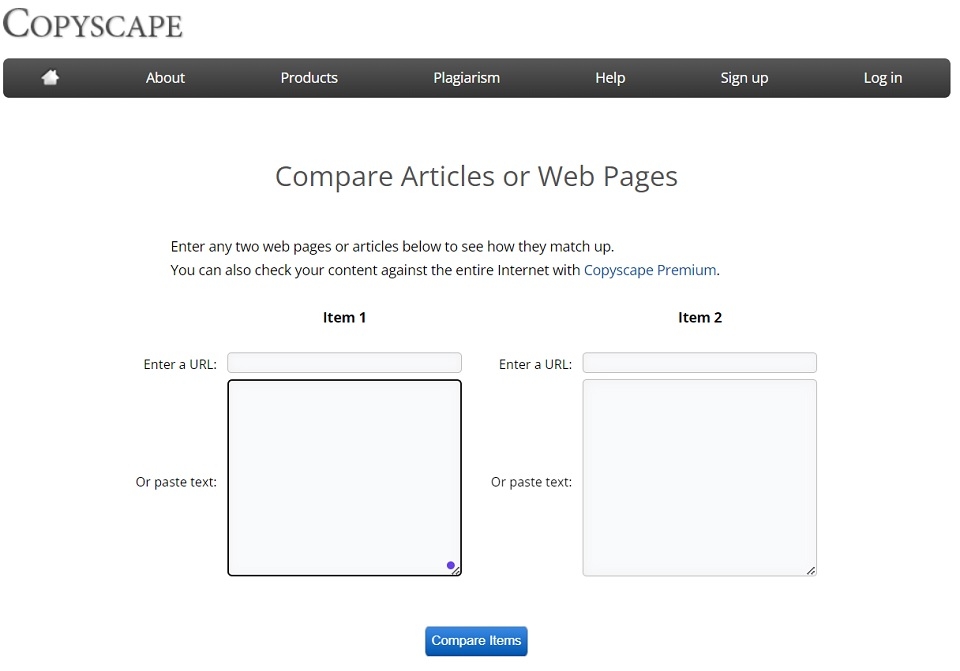Image resolution: width=960 pixels, height=671 pixels.
Task: Click the Item 2 text area resize handle
Action: pos(811,571)
